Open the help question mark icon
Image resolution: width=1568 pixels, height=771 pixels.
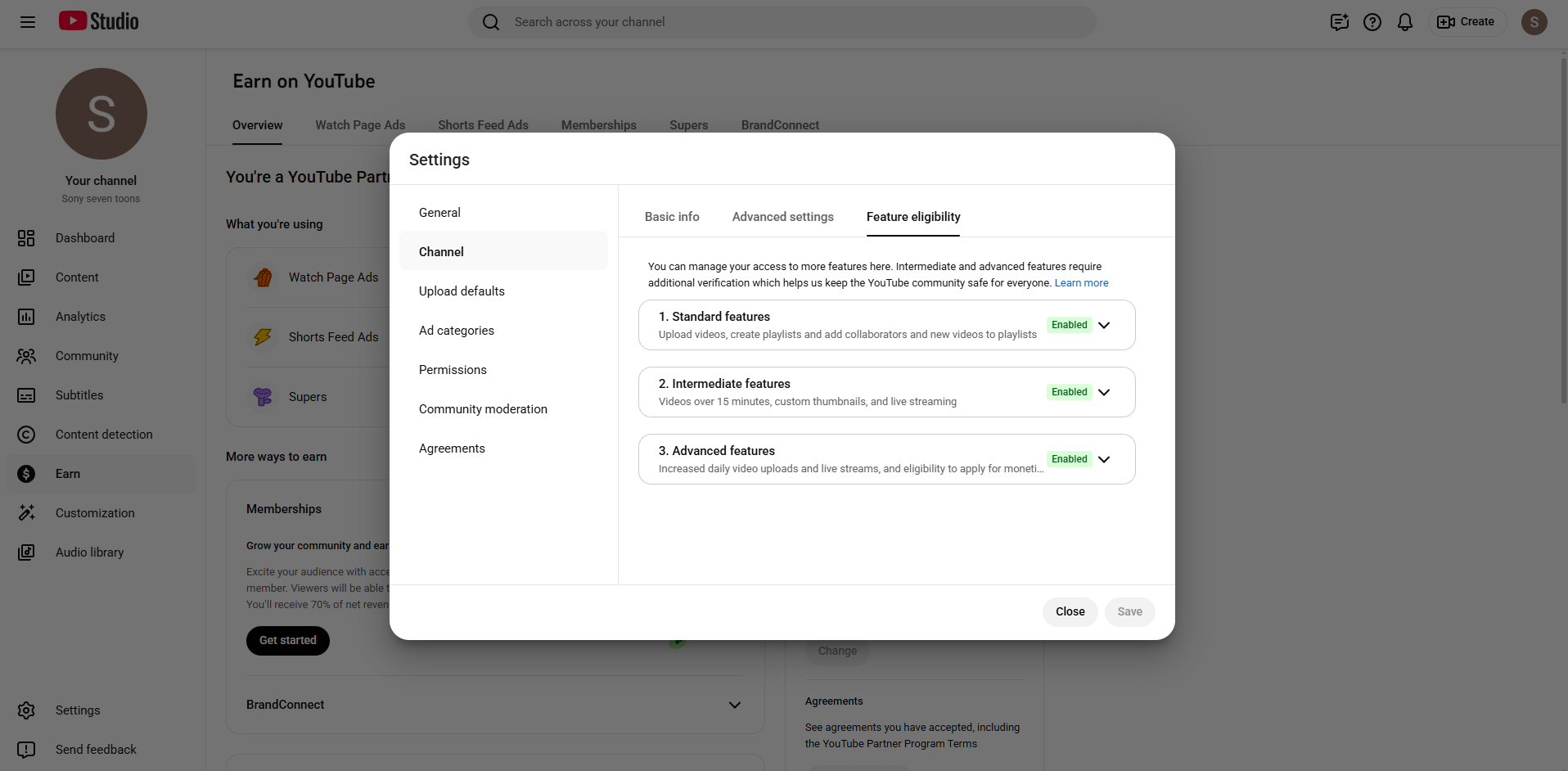click(1372, 22)
